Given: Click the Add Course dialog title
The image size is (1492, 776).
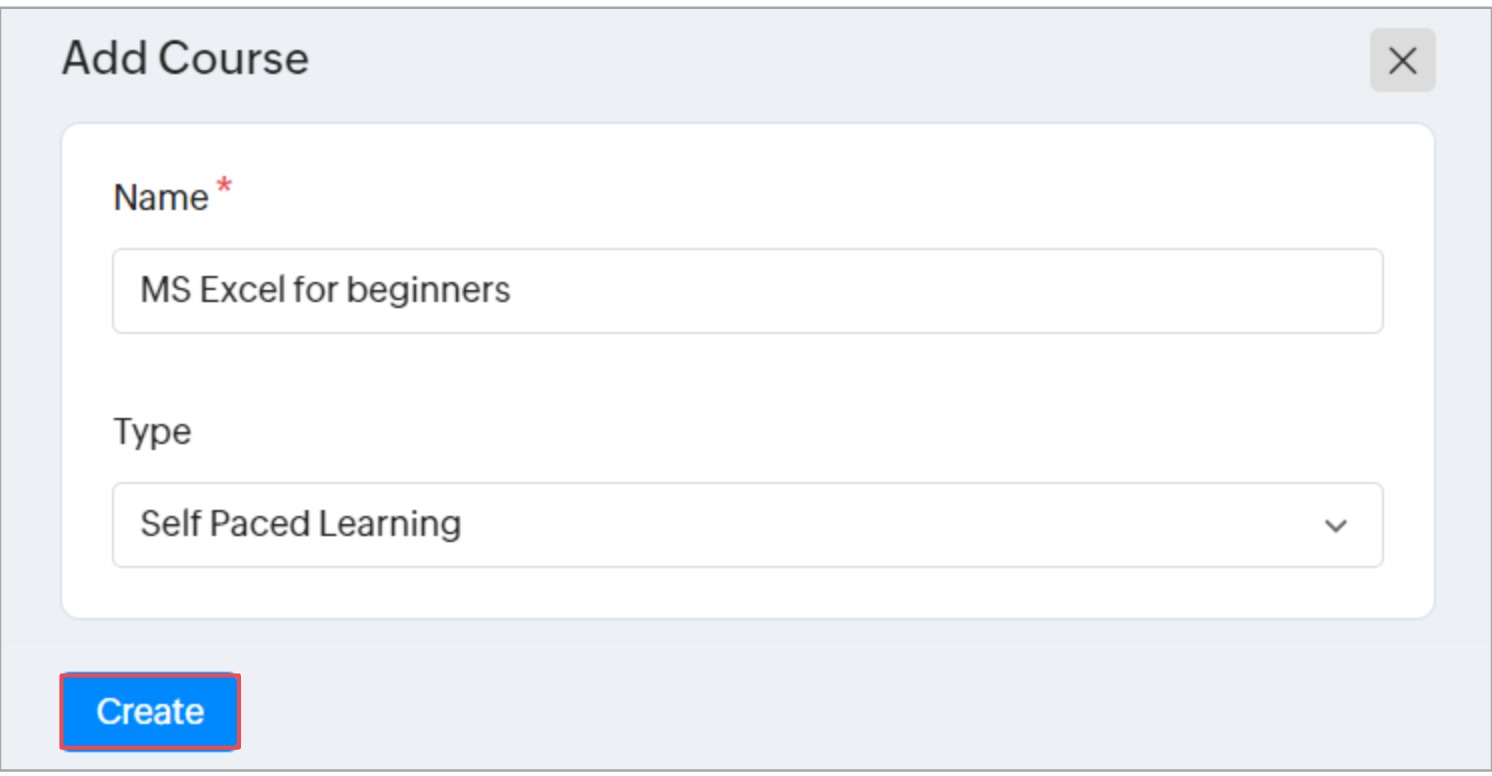Looking at the screenshot, I should point(185,59).
